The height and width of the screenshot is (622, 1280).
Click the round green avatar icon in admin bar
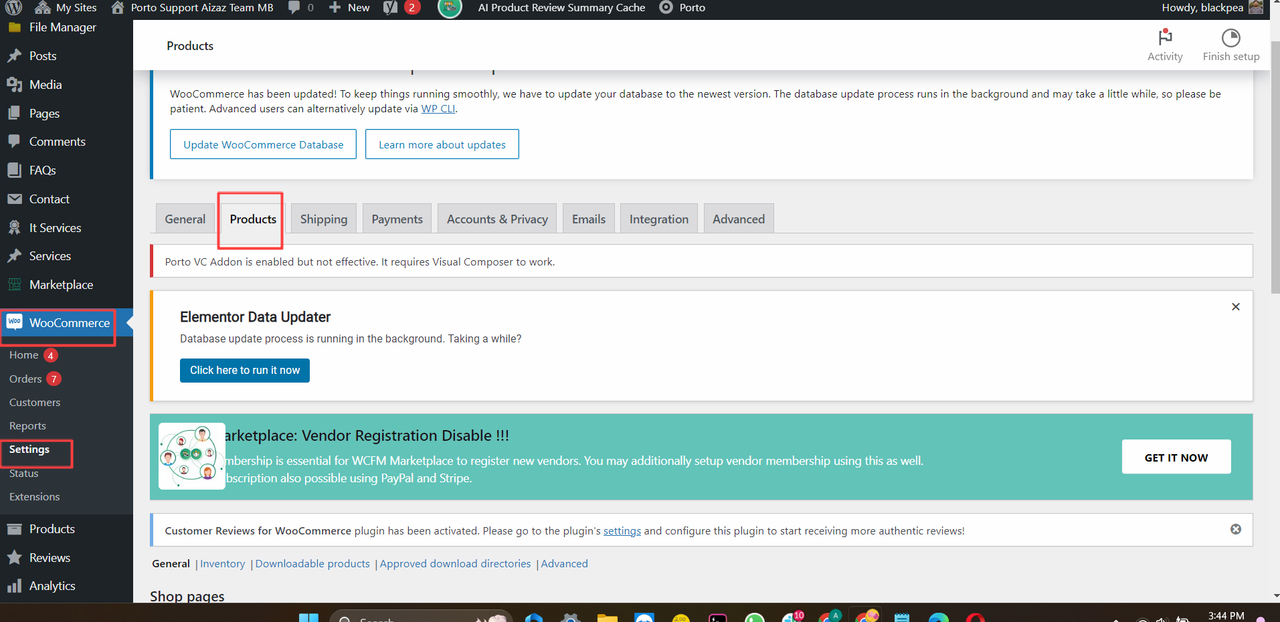point(450,8)
